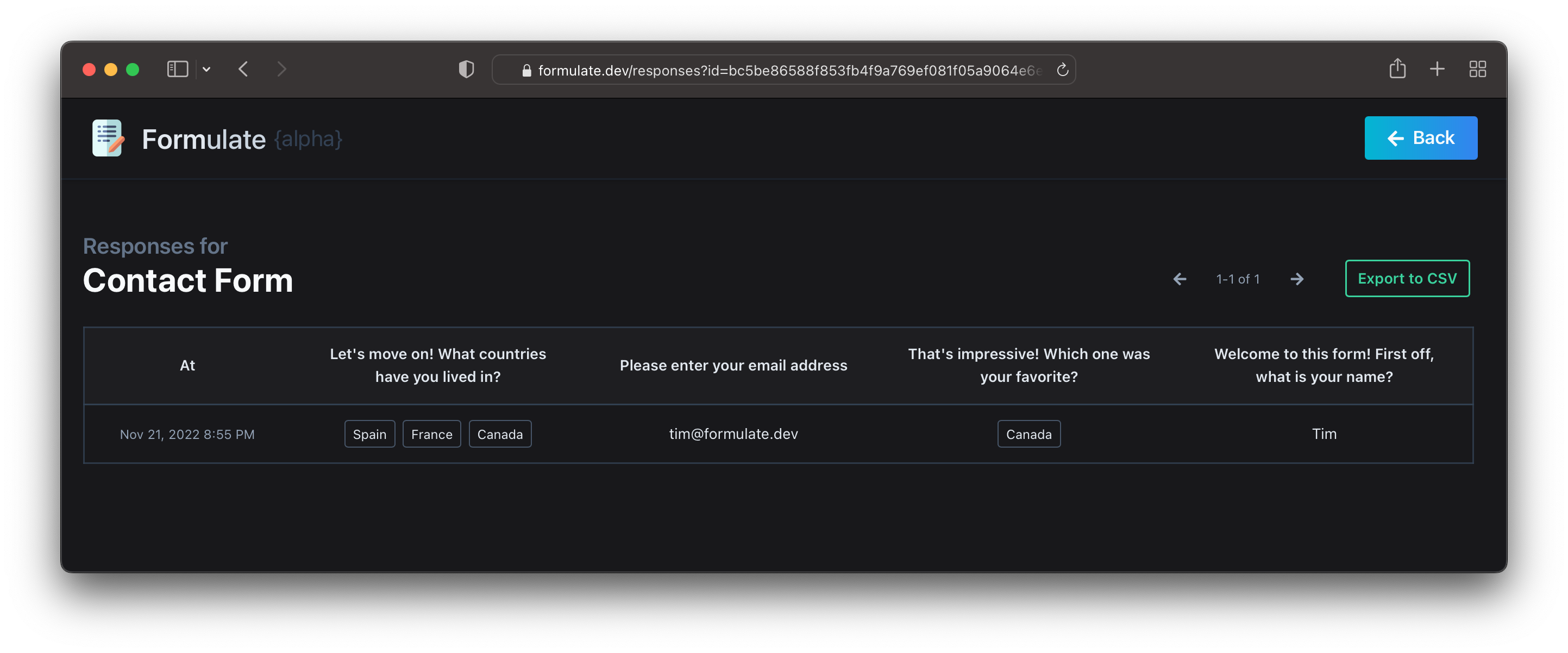Screen dimensions: 1568x653
Task: Go to previous page of responses
Action: point(1179,279)
